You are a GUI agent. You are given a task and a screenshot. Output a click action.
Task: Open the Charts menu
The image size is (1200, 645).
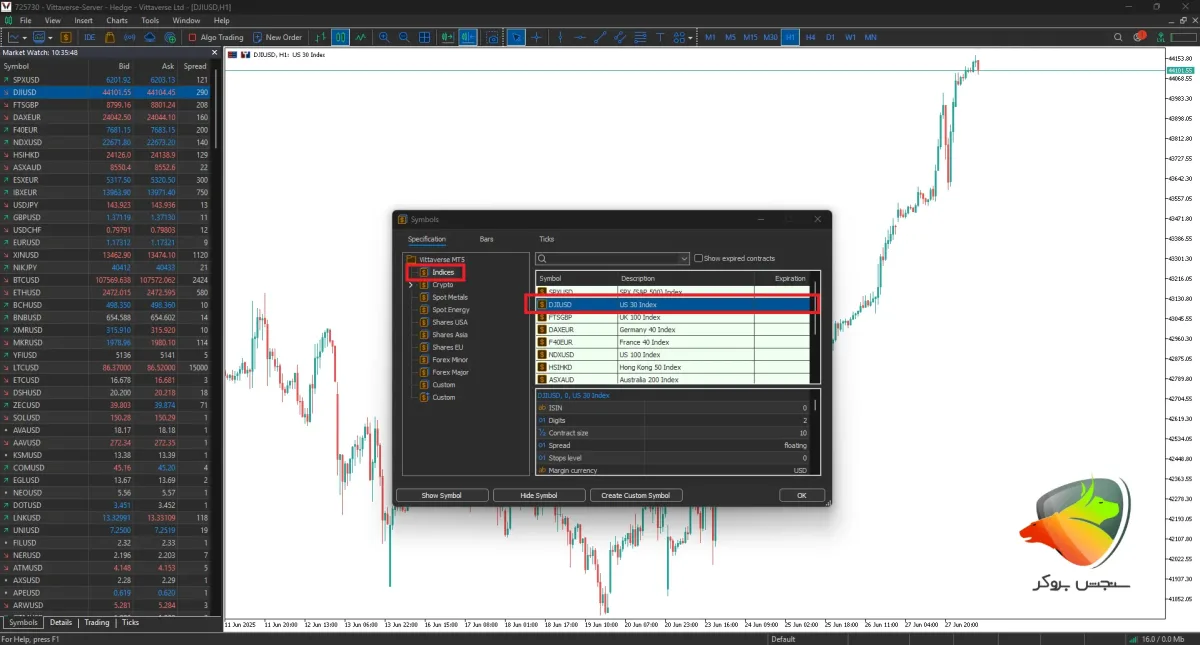tap(117, 20)
